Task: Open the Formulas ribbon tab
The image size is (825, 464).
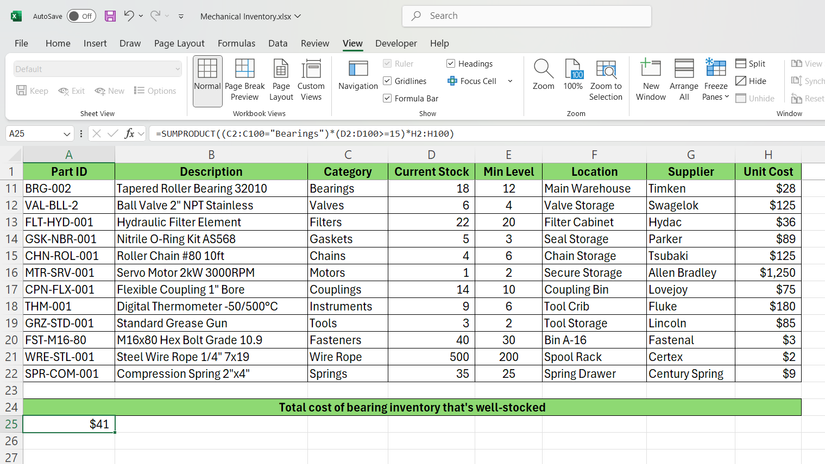Action: pos(236,44)
